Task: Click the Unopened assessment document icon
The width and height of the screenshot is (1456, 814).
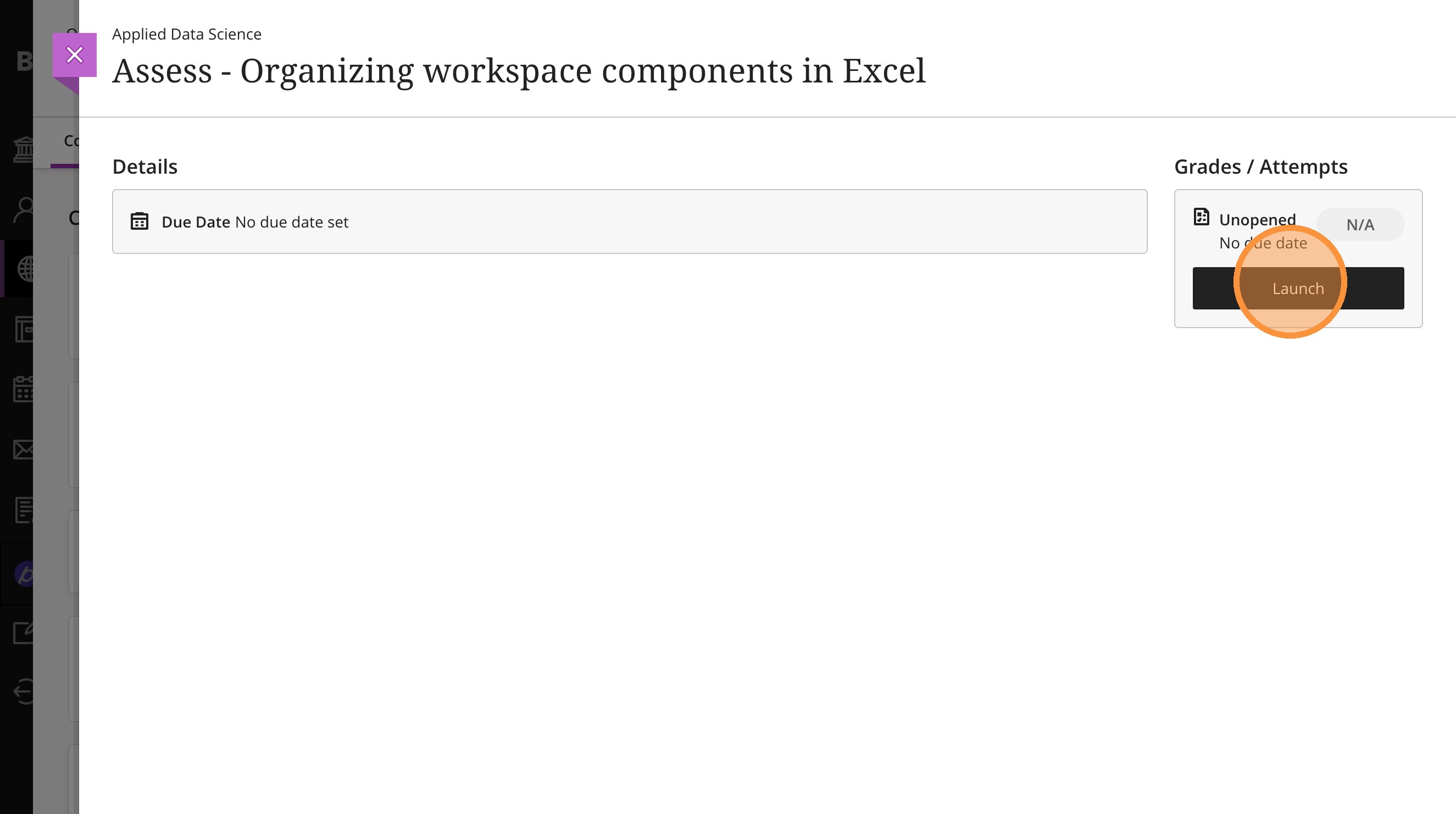Action: (1201, 217)
